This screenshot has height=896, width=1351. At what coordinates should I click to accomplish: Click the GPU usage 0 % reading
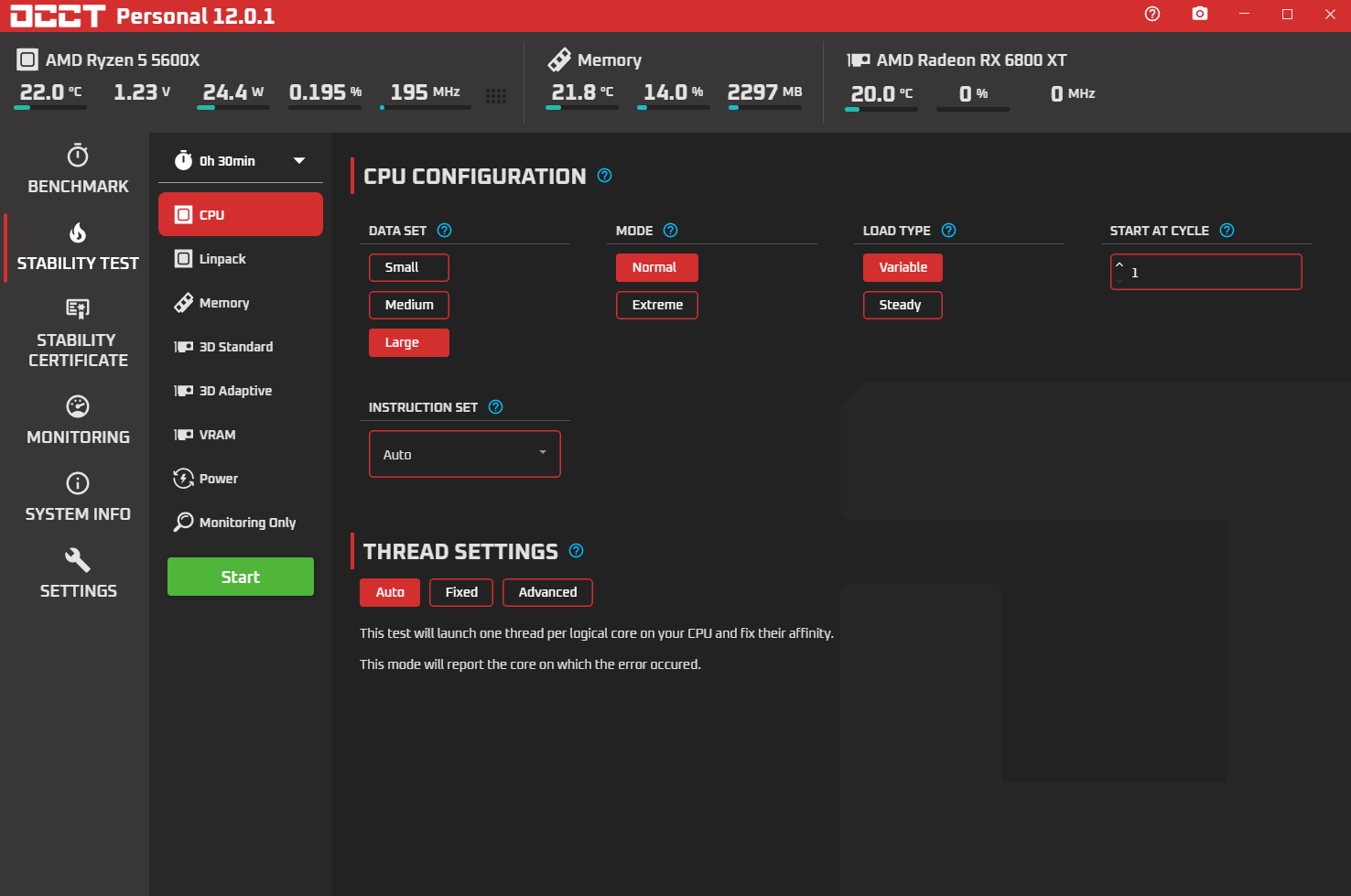(x=973, y=94)
